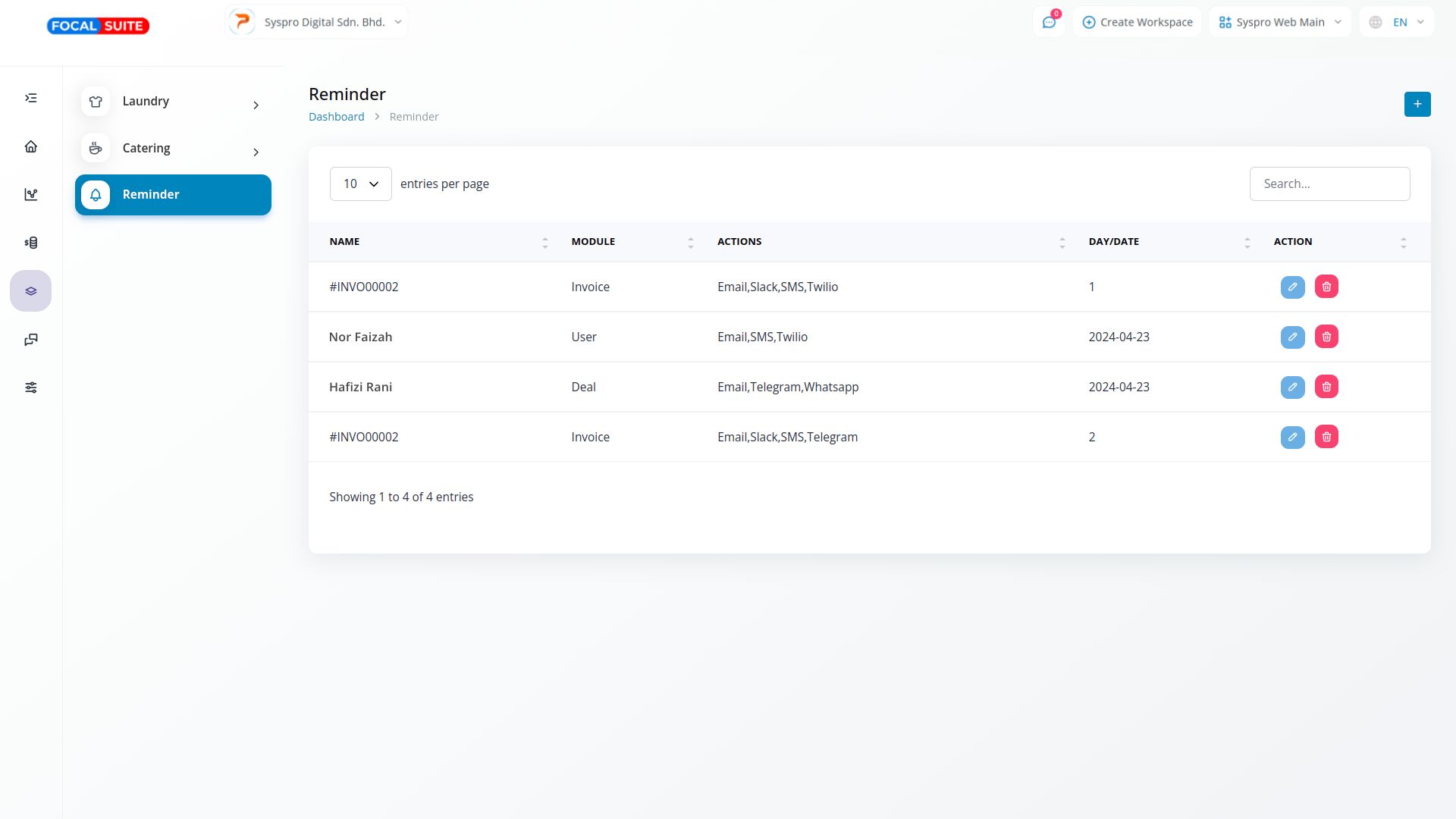Collapse the sidebar menu toggle icon
The height and width of the screenshot is (819, 1456).
coord(31,98)
